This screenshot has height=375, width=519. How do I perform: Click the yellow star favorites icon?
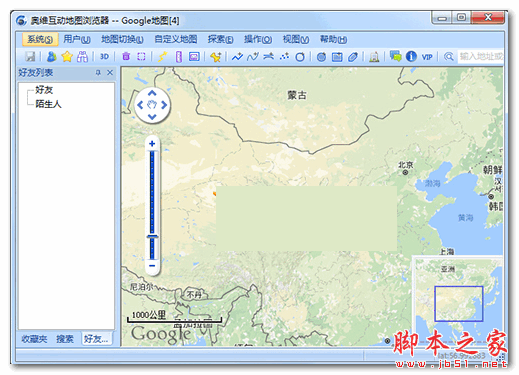tap(67, 57)
